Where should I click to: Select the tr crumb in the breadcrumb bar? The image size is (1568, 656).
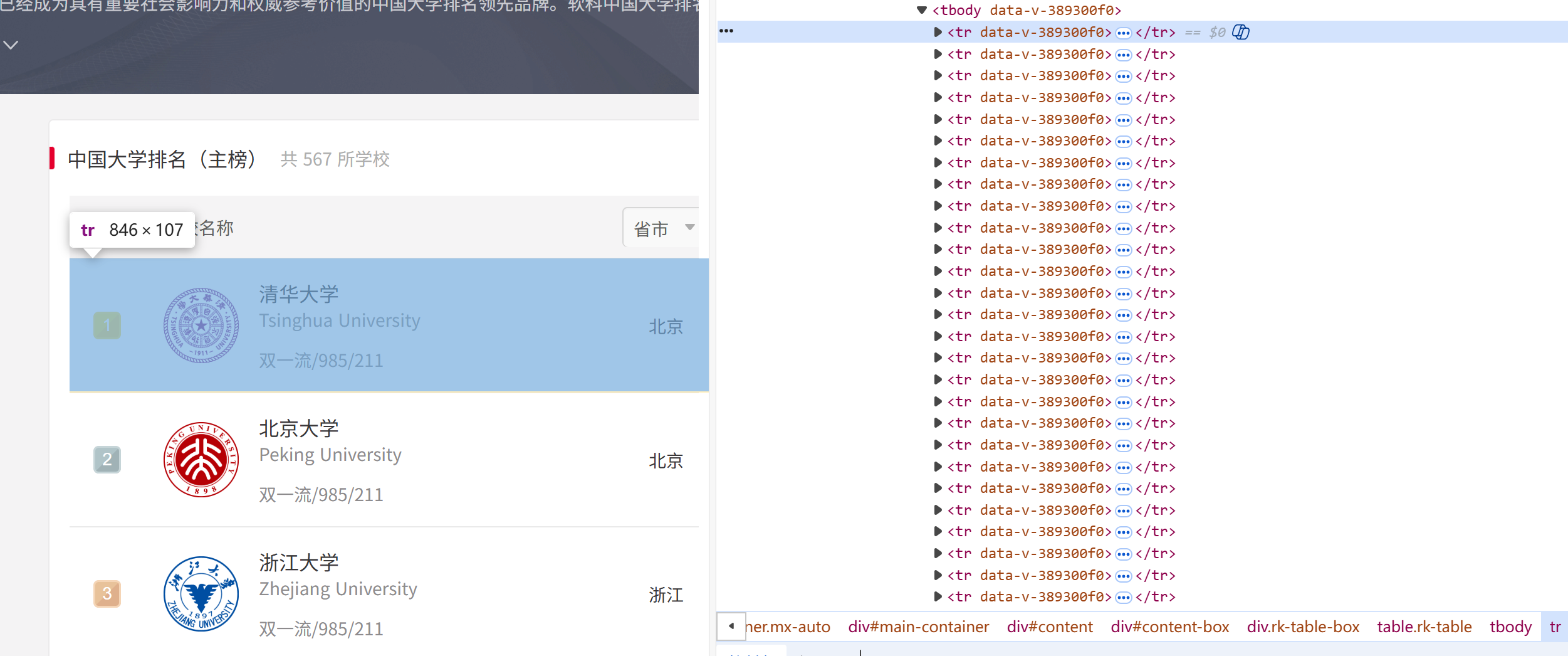click(1555, 627)
